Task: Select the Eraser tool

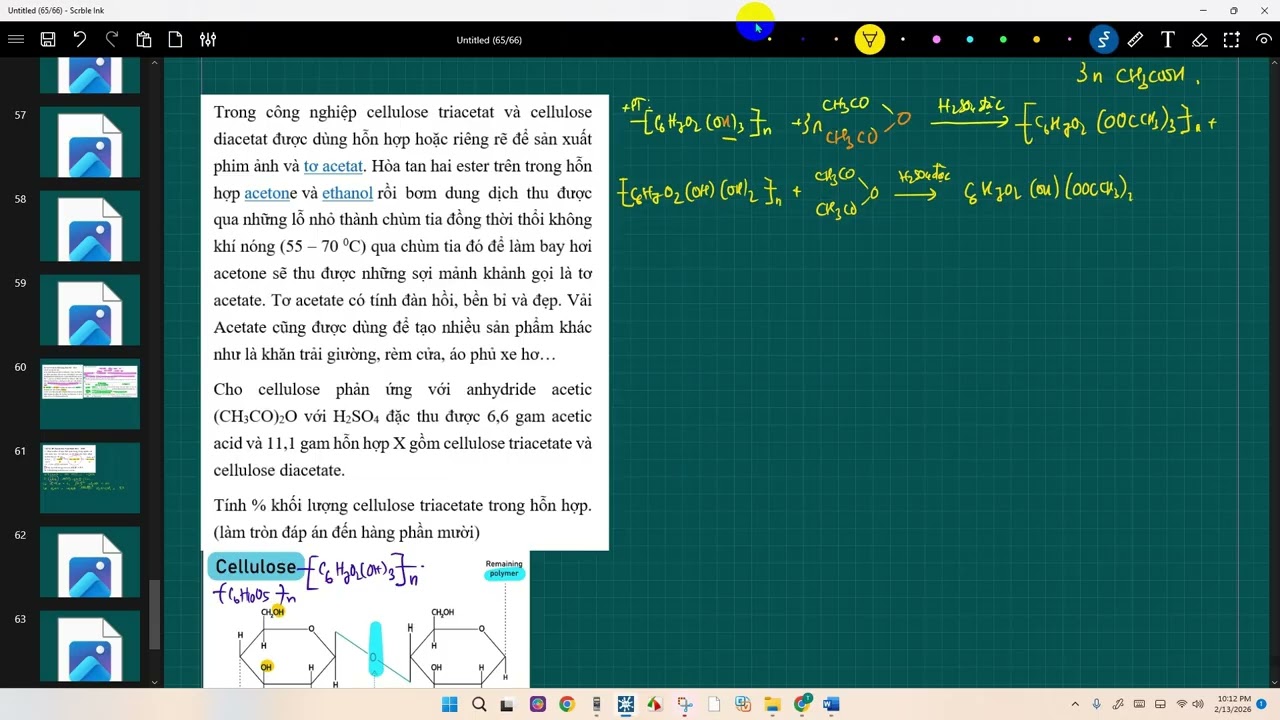Action: [1200, 40]
